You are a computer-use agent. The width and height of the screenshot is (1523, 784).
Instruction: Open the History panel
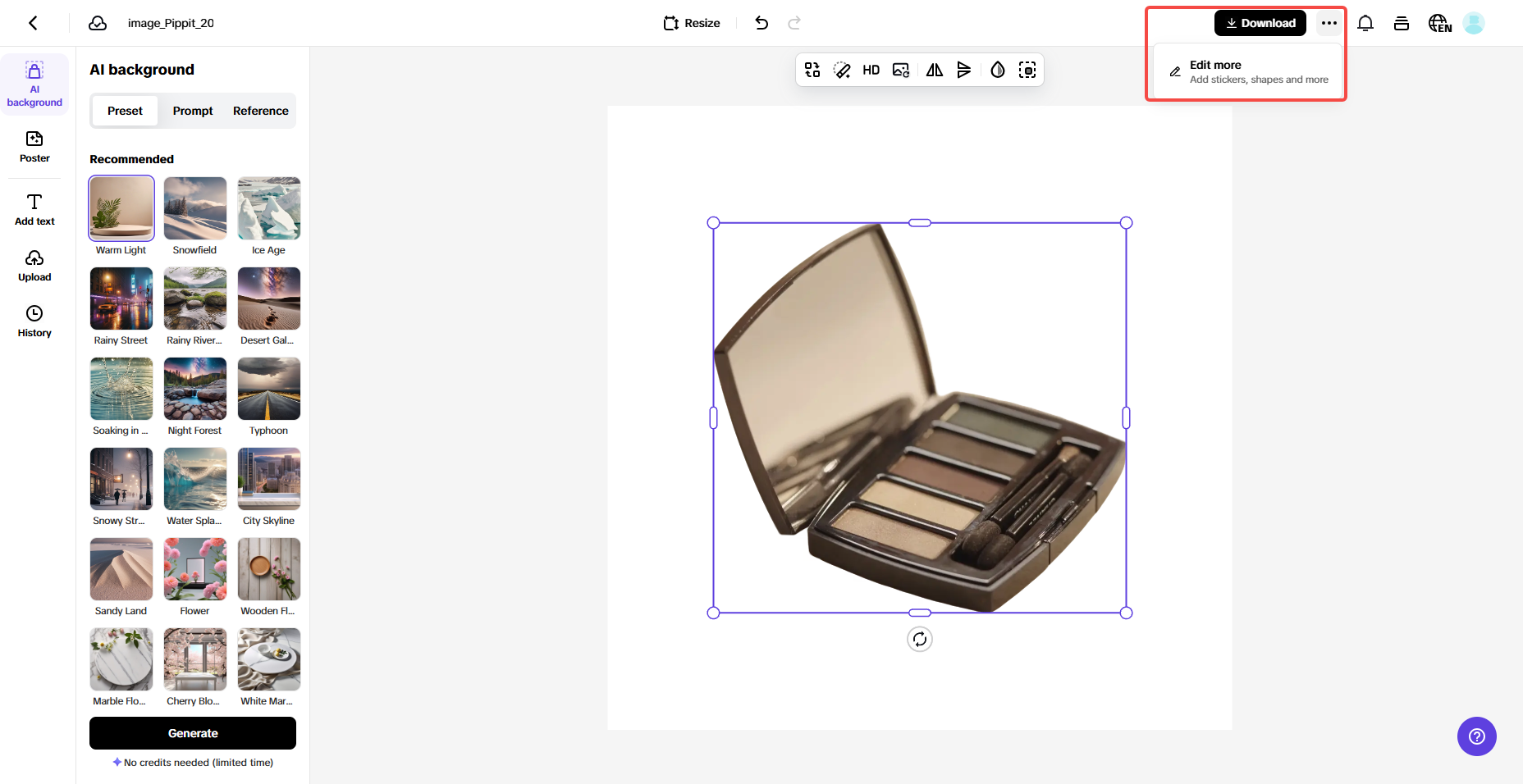coord(34,321)
